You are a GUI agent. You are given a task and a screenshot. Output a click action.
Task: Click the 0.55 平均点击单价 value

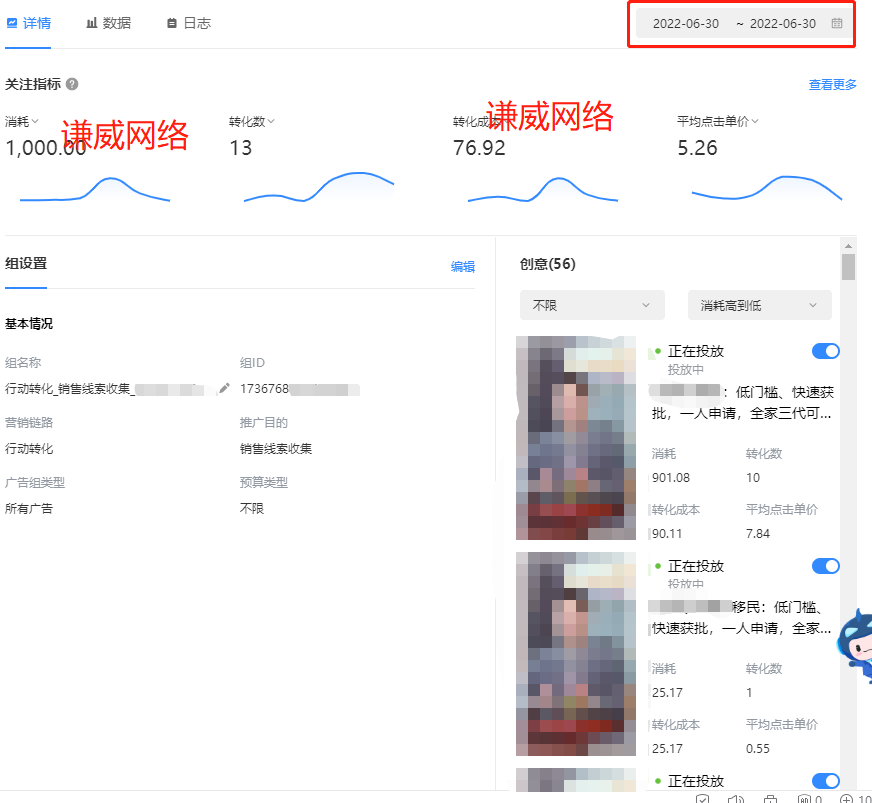click(x=757, y=749)
